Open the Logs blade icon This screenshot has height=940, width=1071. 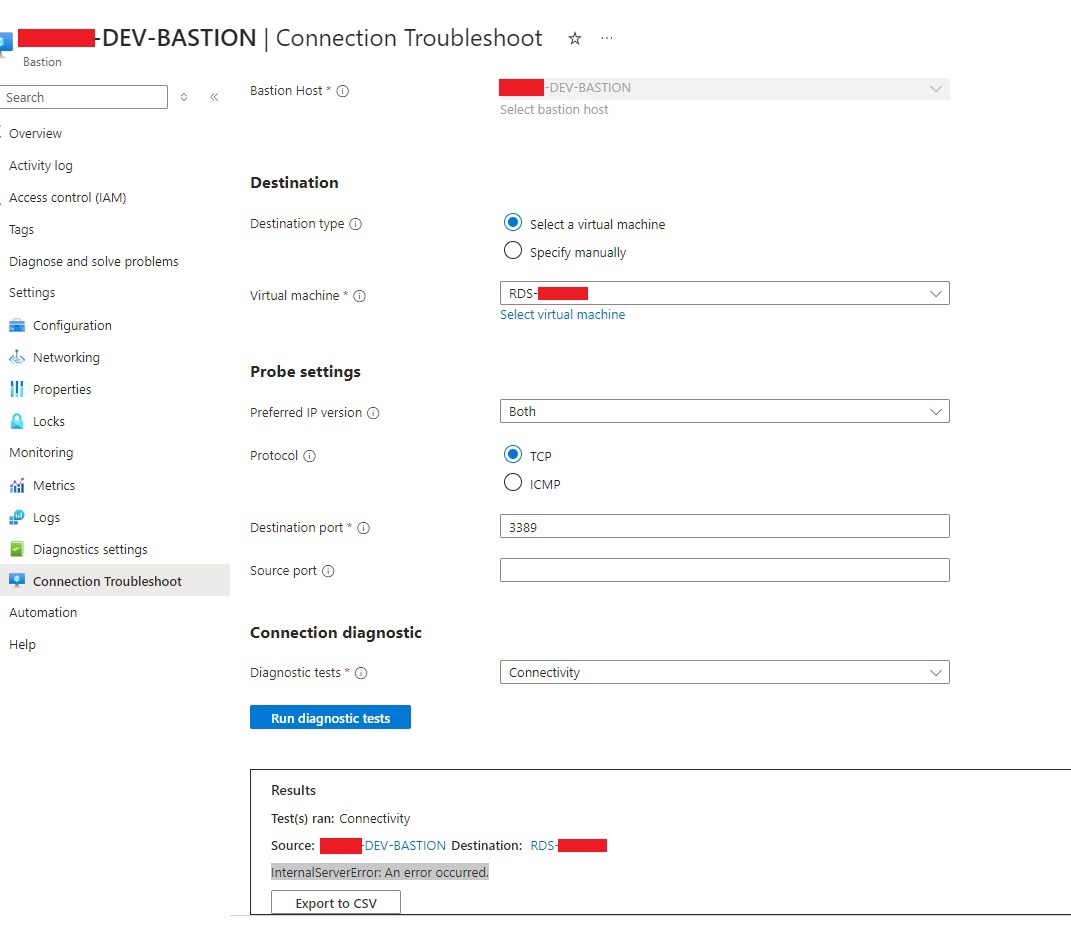point(18,517)
